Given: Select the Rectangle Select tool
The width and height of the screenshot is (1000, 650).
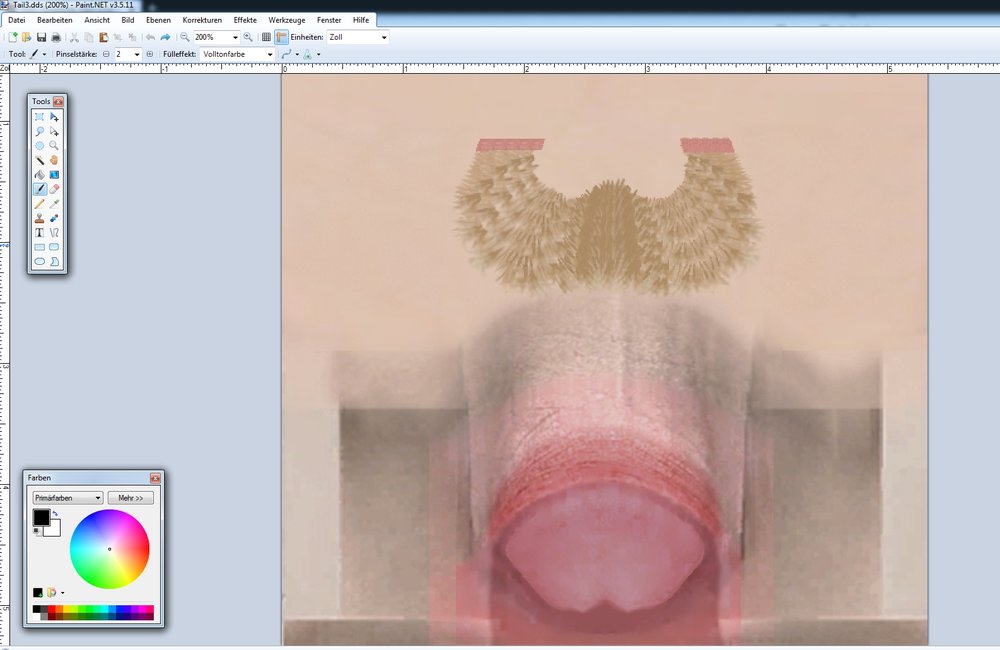Looking at the screenshot, I should click(40, 117).
